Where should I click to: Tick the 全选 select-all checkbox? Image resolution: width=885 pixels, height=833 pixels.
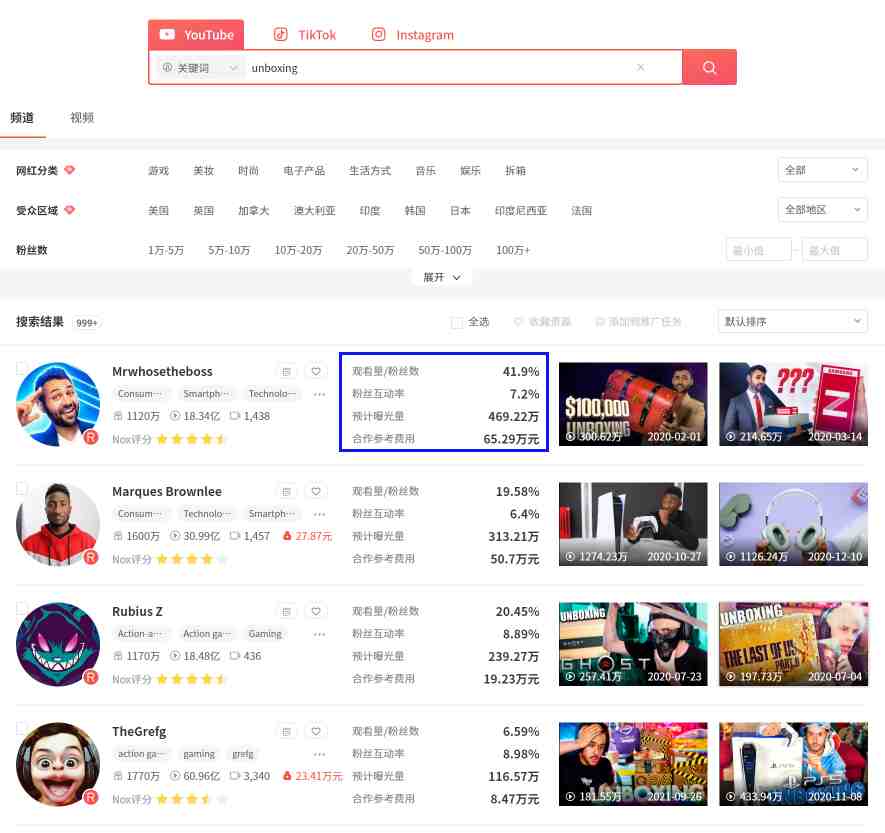(457, 322)
